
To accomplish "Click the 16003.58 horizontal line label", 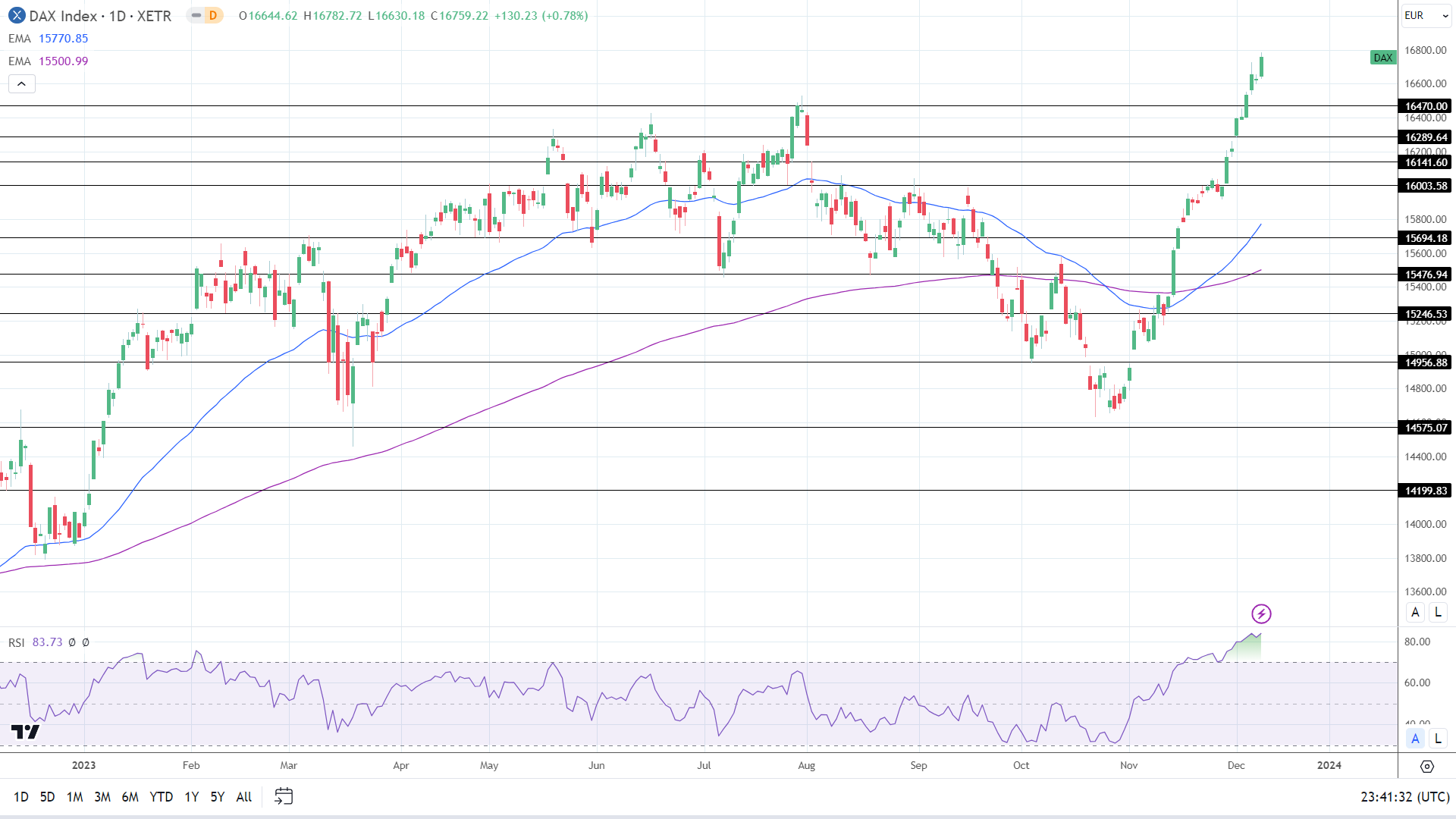I will [x=1425, y=186].
